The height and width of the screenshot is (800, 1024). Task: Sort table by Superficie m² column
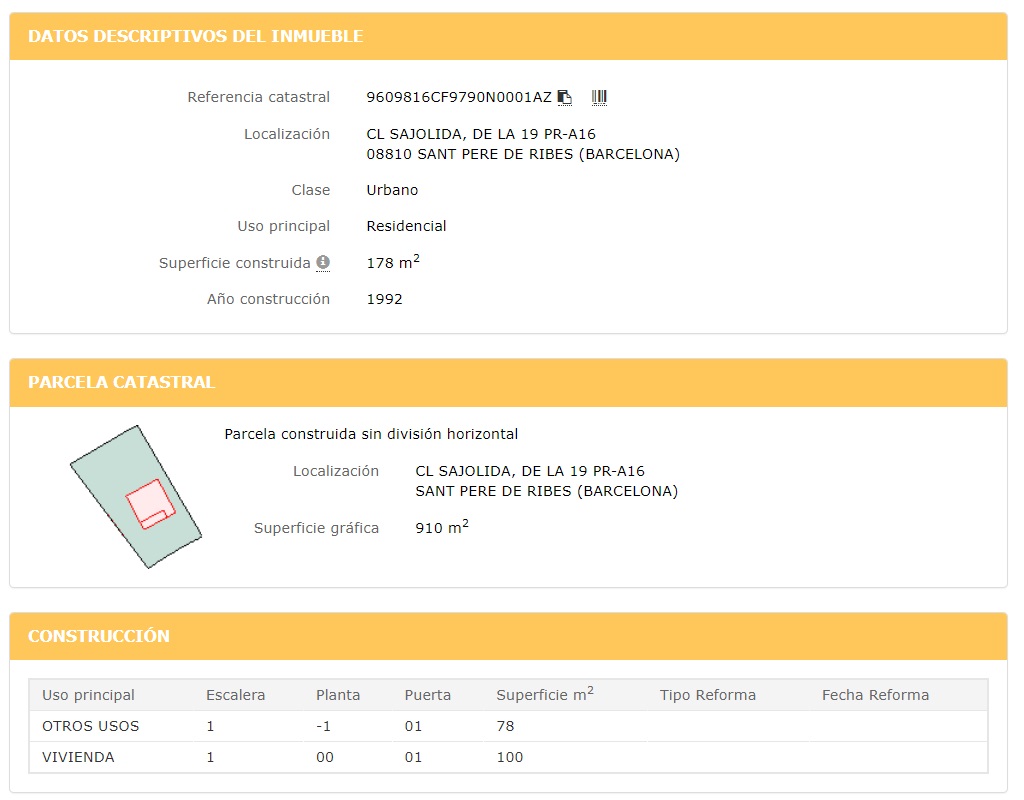(544, 695)
